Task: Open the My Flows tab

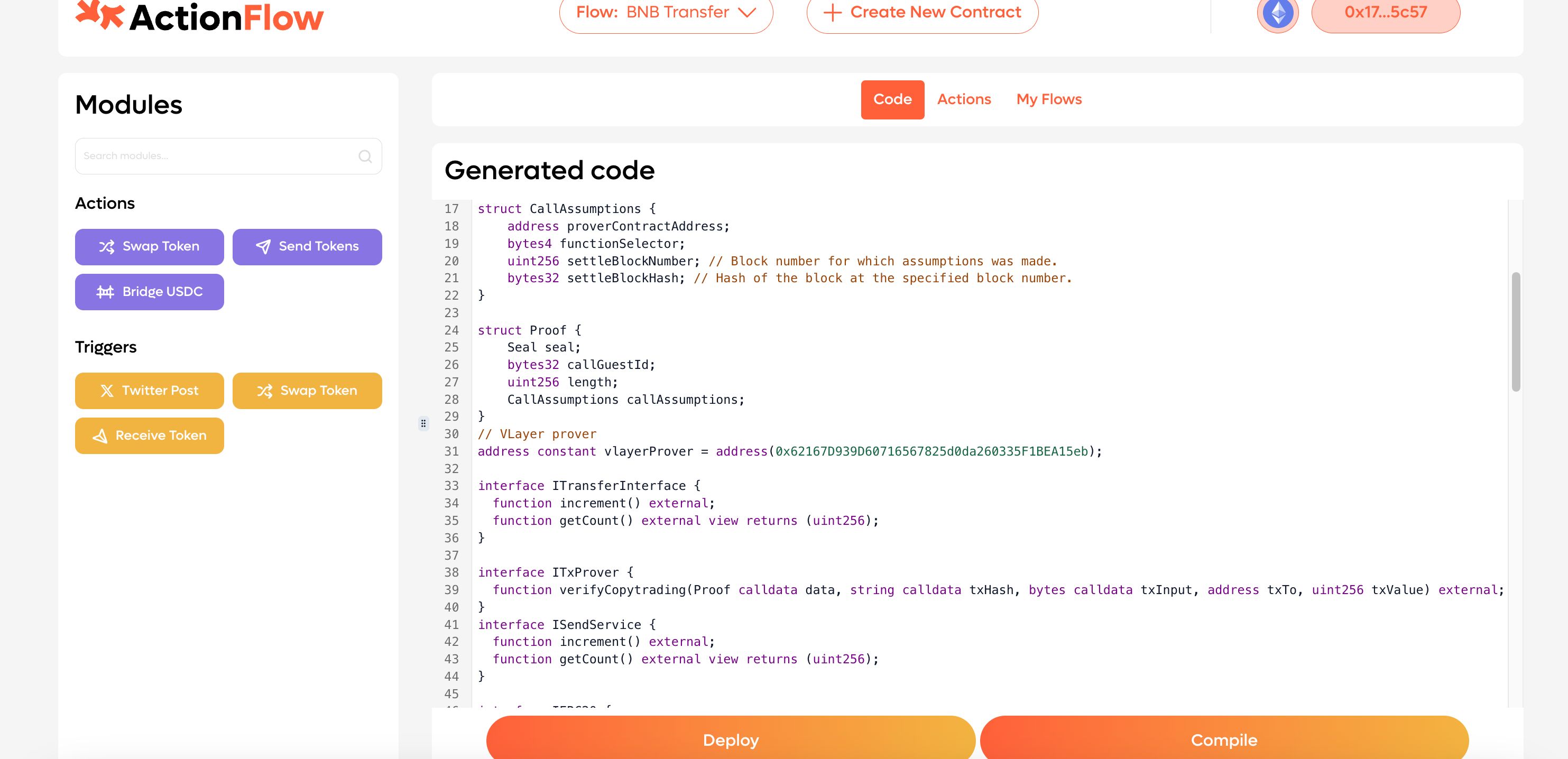Action: click(1049, 99)
